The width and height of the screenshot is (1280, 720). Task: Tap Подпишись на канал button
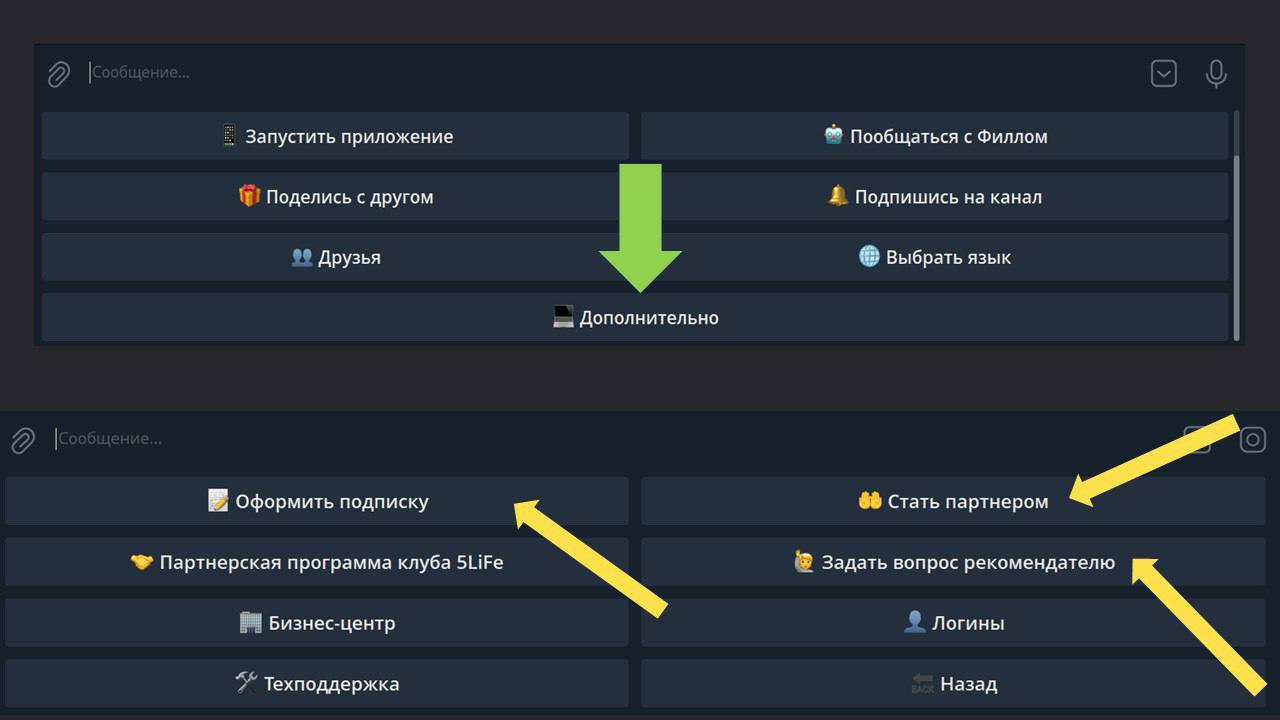click(x=934, y=197)
